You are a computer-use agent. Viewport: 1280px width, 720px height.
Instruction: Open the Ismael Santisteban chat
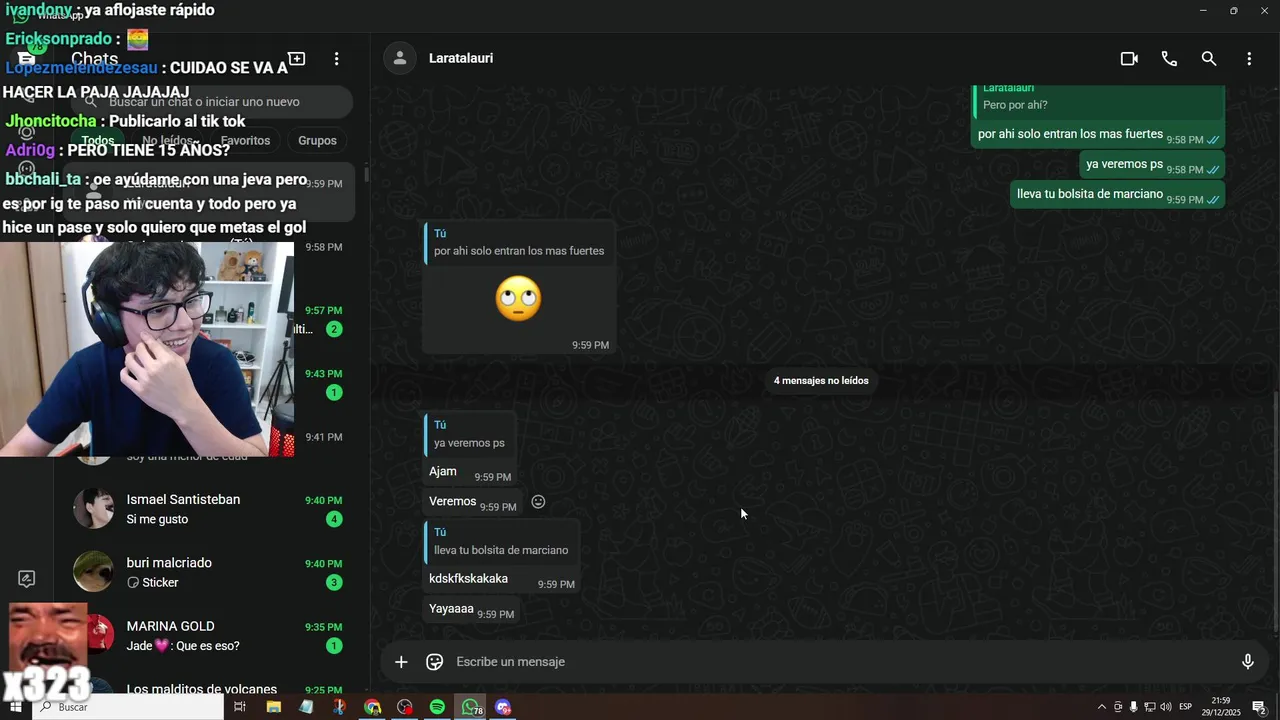[208, 509]
